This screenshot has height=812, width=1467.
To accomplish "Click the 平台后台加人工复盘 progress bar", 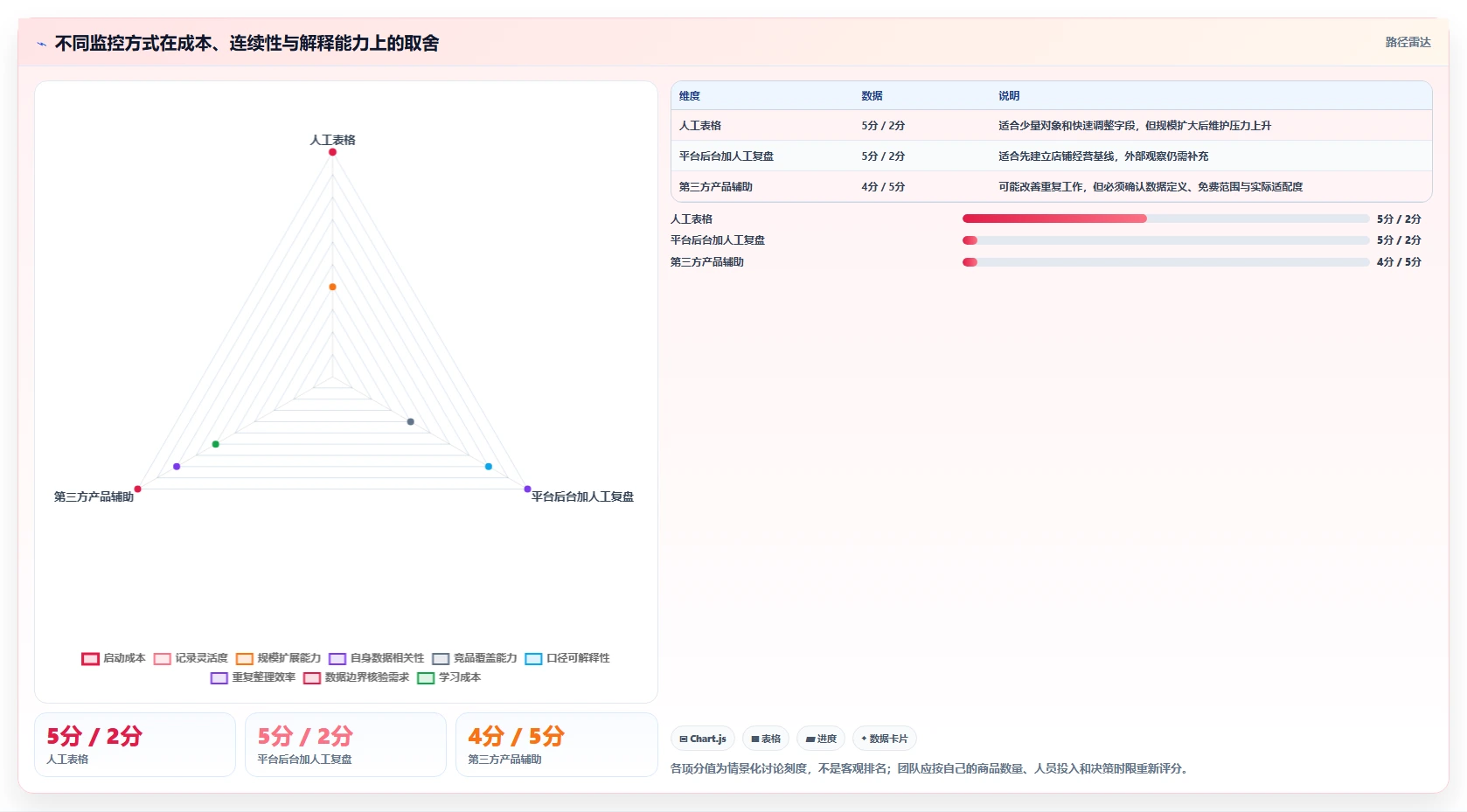I will click(1165, 240).
